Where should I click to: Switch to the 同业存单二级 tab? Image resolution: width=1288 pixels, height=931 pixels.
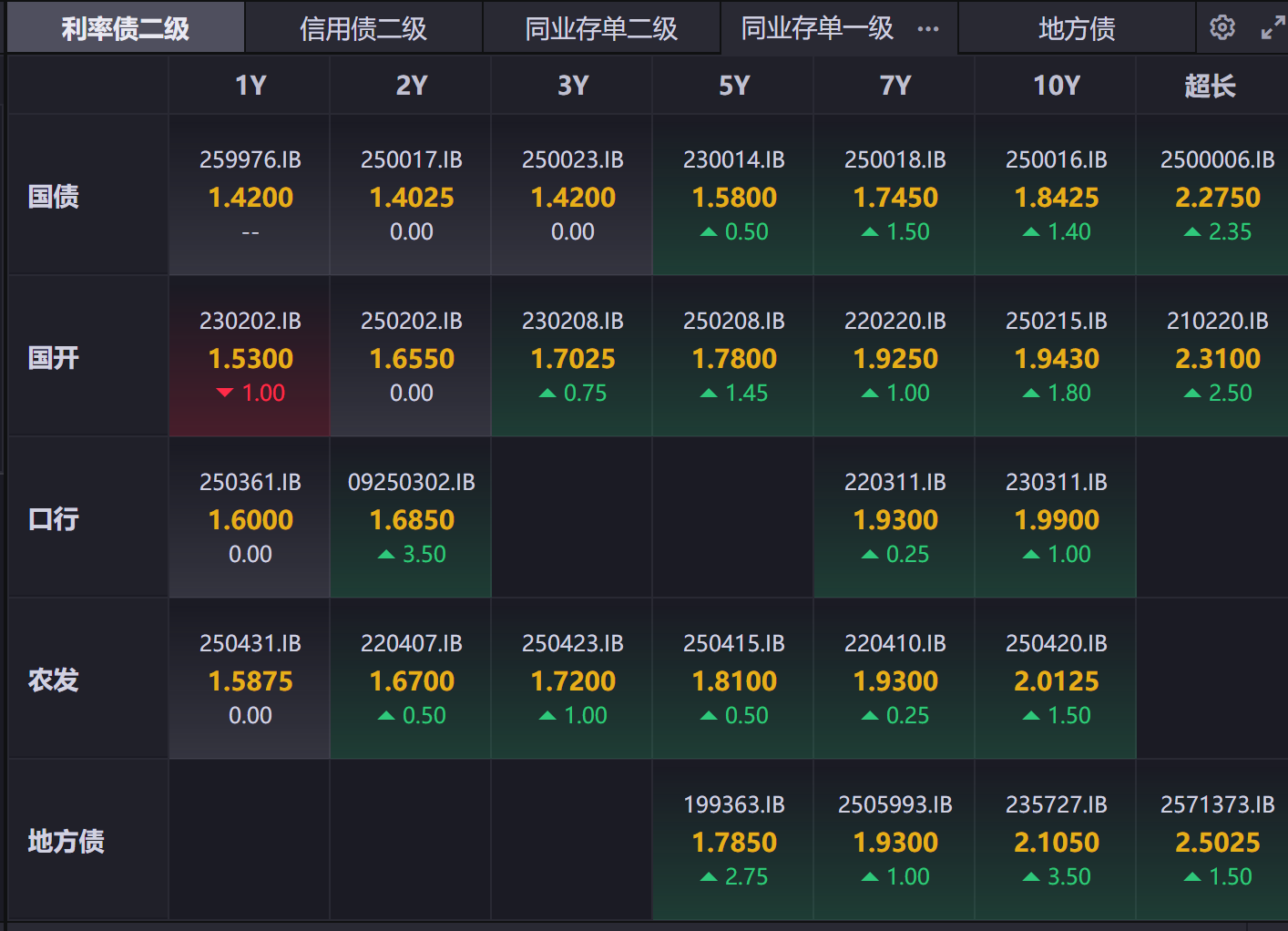[601, 29]
